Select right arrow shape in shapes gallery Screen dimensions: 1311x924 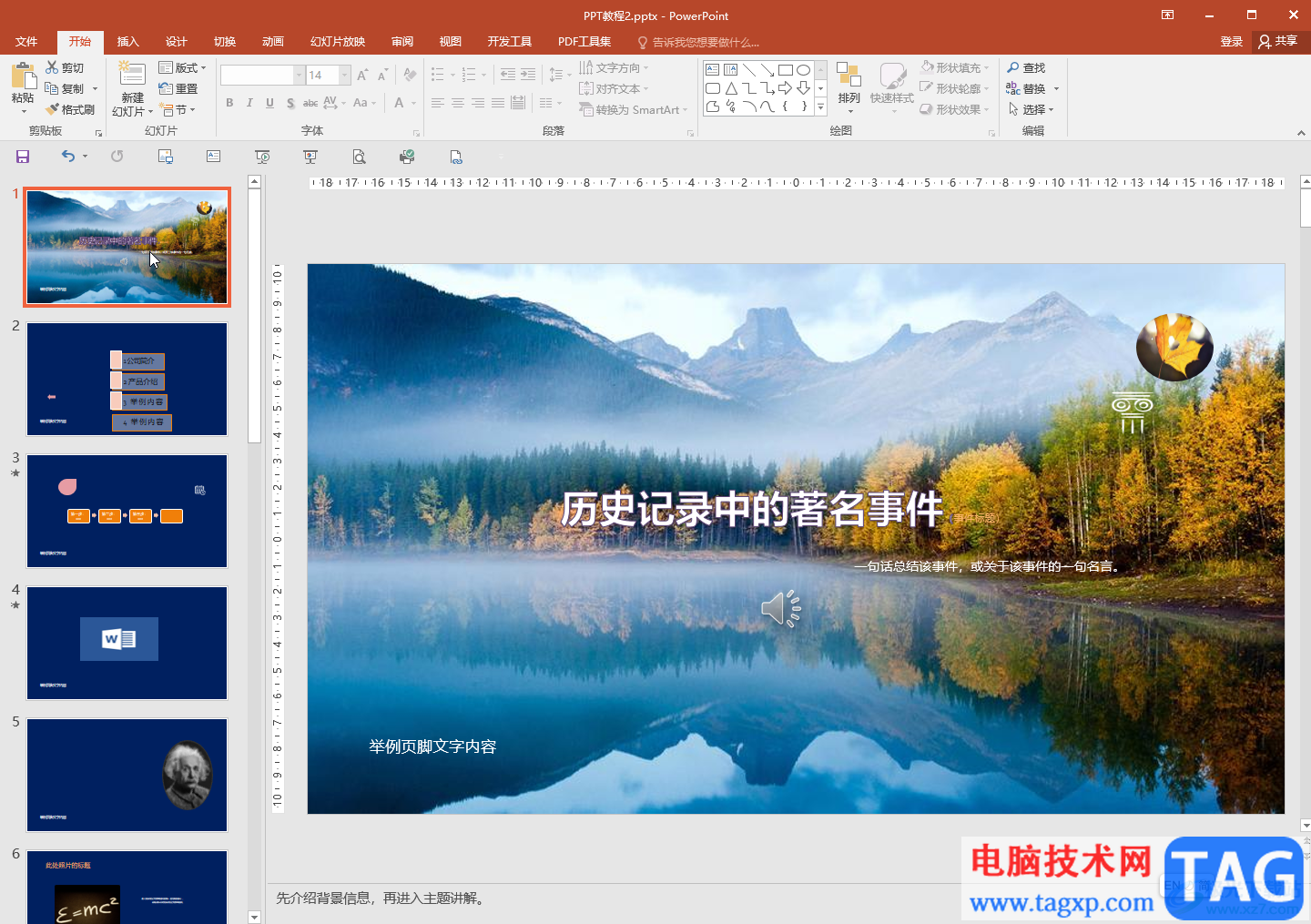pyautogui.click(x=785, y=88)
